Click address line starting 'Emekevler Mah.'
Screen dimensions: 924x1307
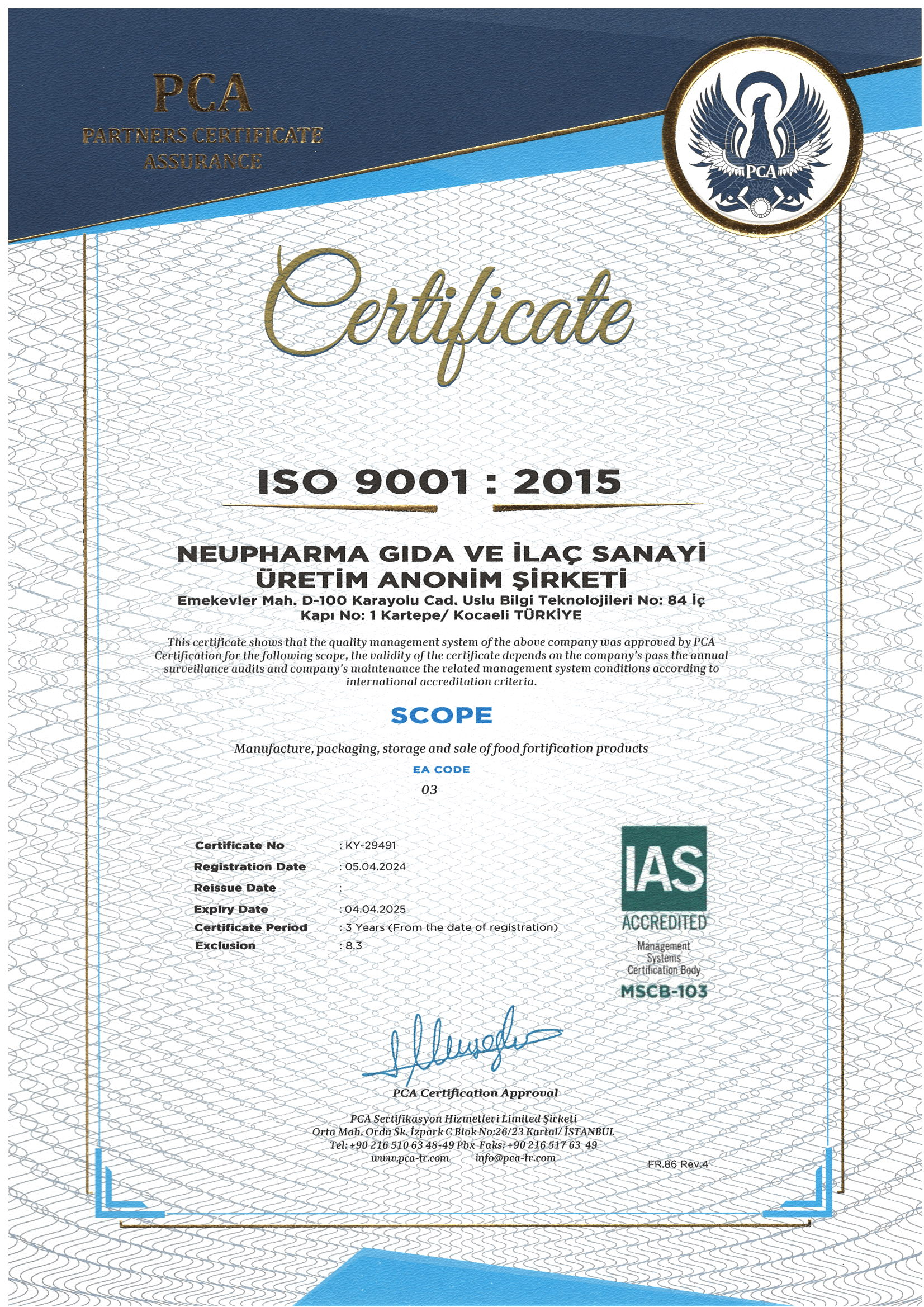click(441, 600)
